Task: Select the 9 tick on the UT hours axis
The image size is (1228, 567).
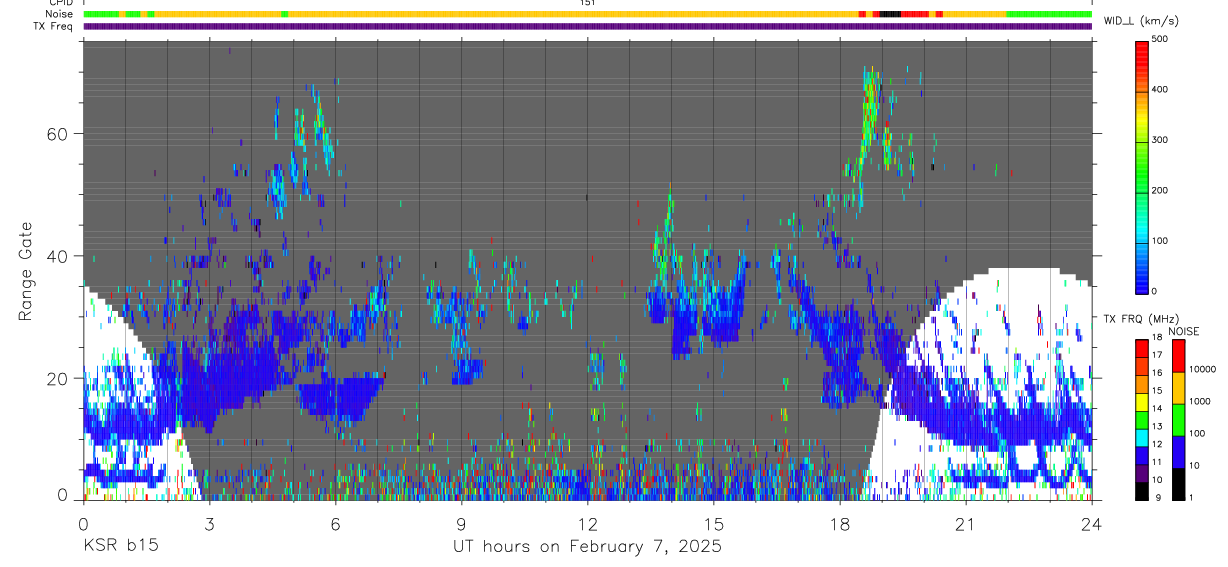Action: (x=461, y=525)
